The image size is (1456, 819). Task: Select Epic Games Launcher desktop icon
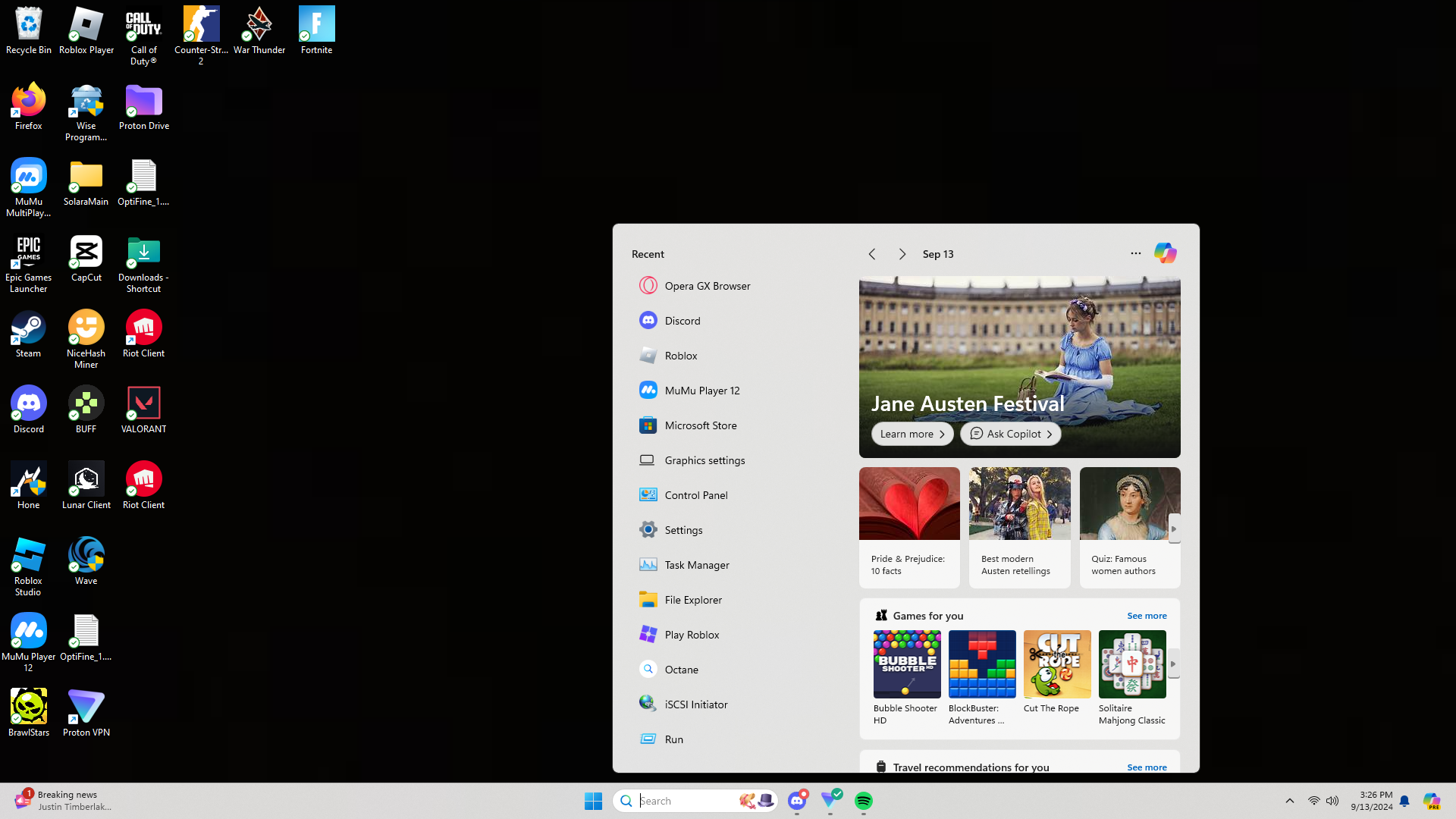(29, 264)
